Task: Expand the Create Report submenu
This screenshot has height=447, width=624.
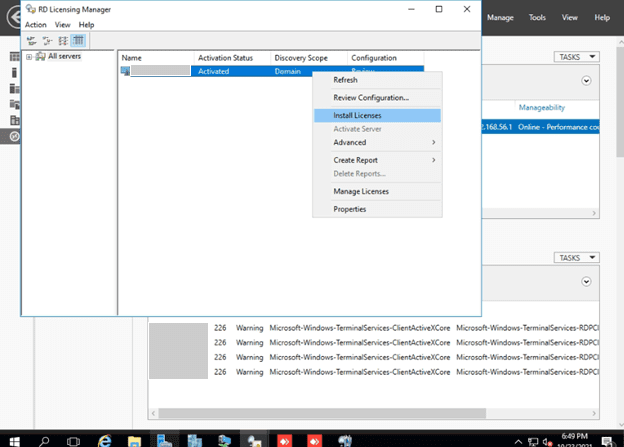Action: [x=377, y=160]
